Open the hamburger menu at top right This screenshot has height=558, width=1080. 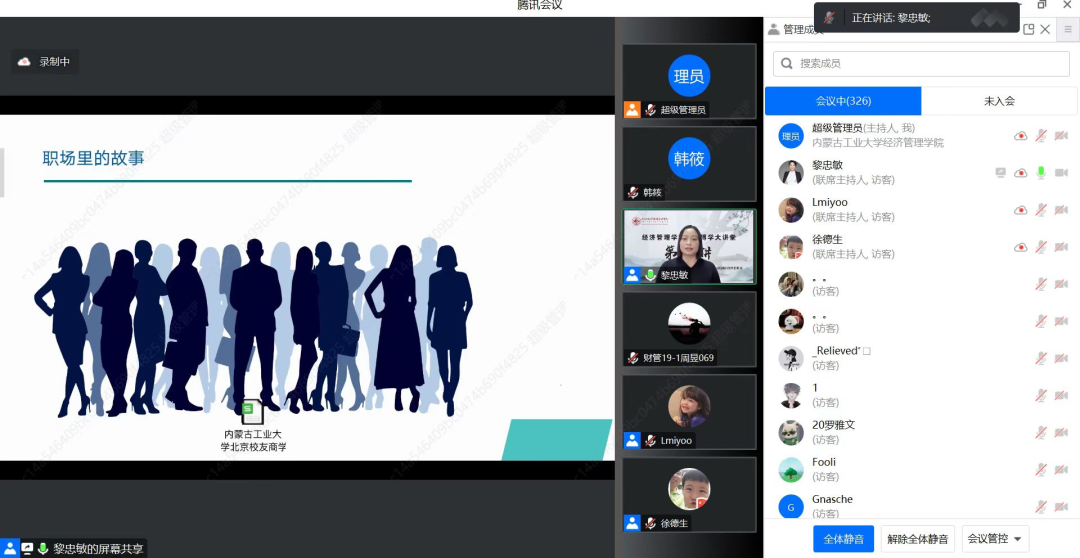(x=1067, y=30)
